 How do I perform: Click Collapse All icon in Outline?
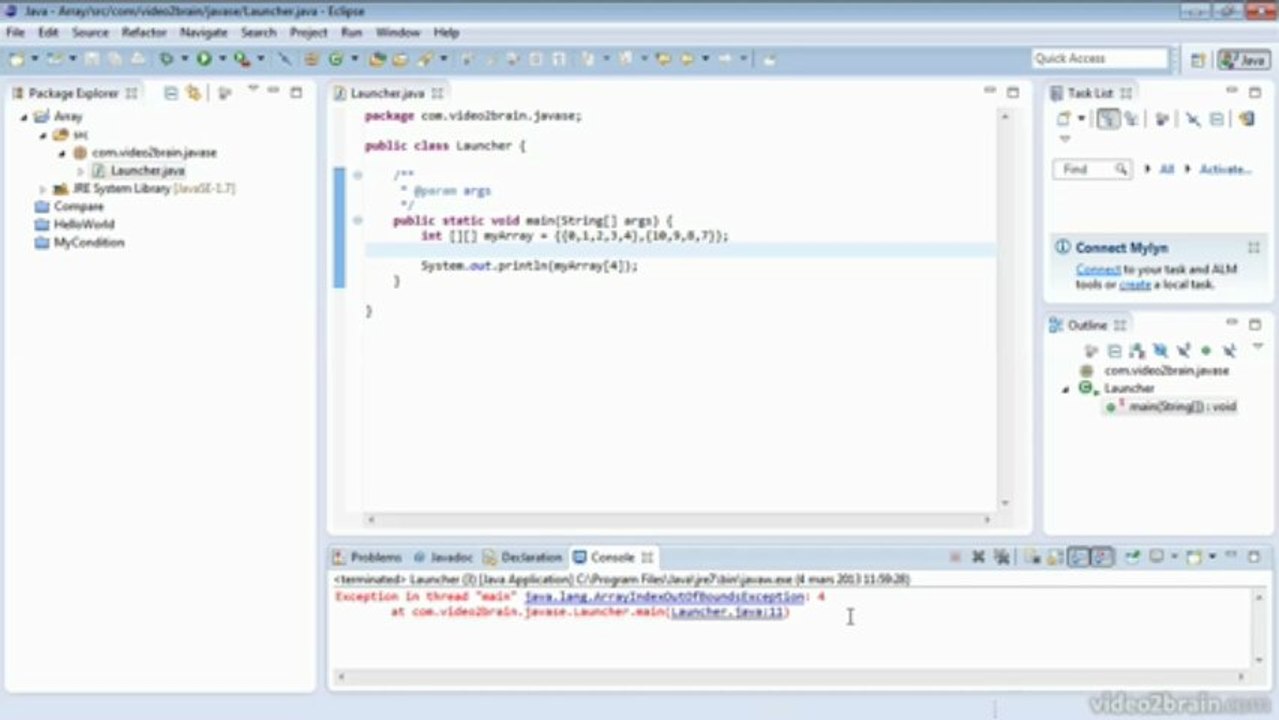1114,351
